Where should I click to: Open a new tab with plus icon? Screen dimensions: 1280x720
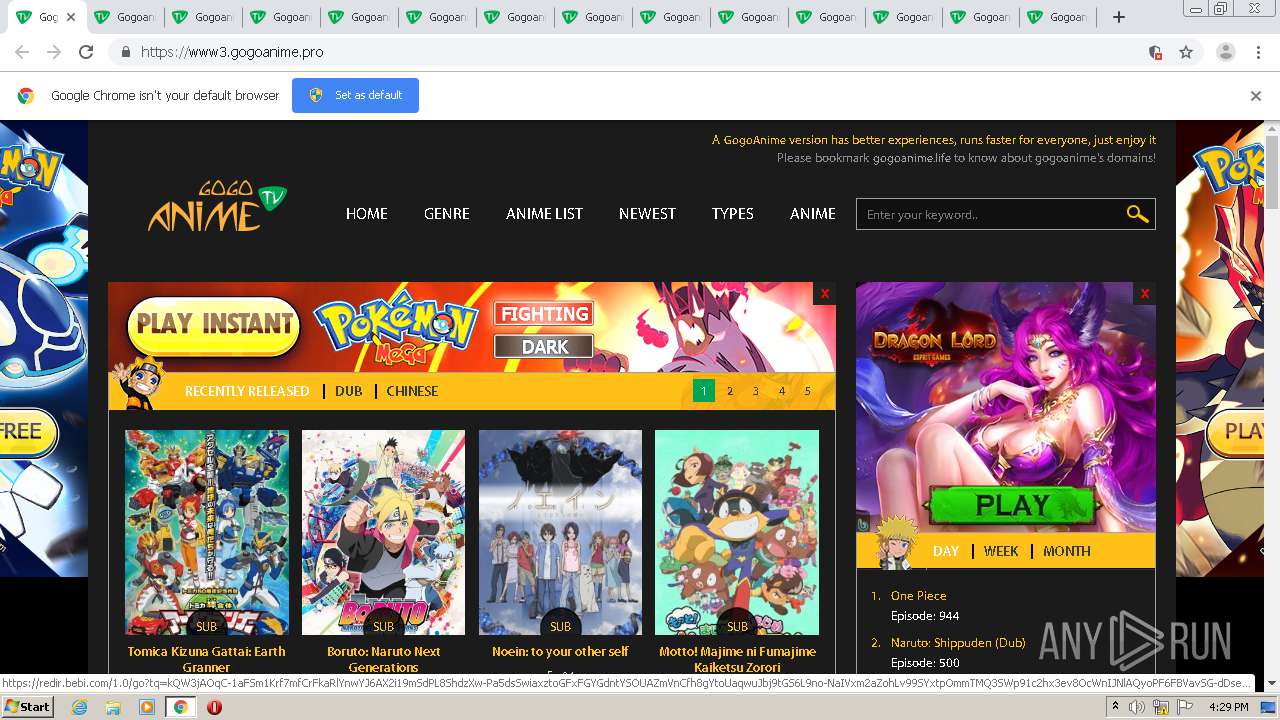[x=1119, y=17]
